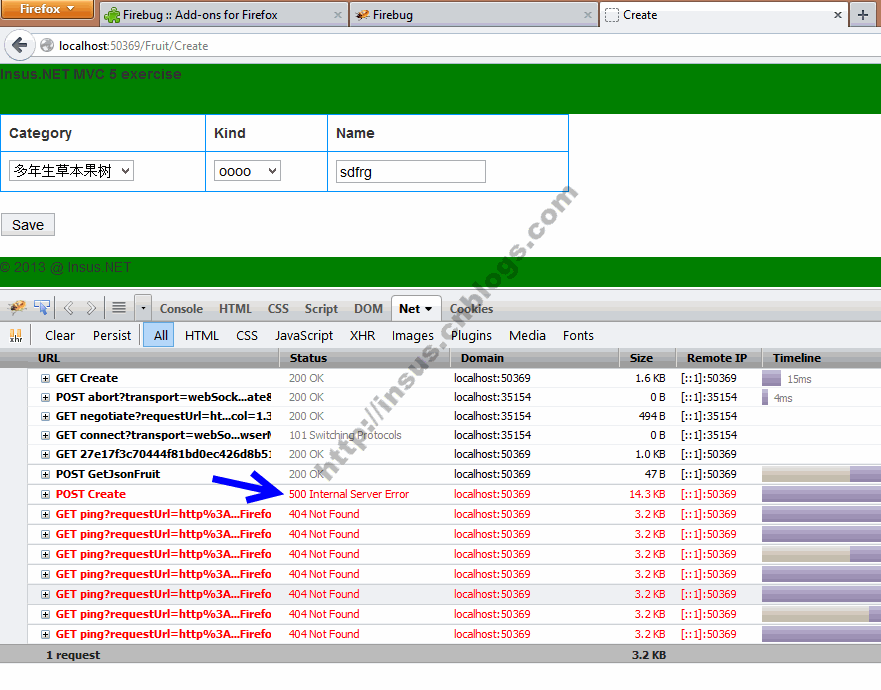Screen dimensions: 881x690
Task: Switch to the Firebug browser tab
Action: pos(473,15)
